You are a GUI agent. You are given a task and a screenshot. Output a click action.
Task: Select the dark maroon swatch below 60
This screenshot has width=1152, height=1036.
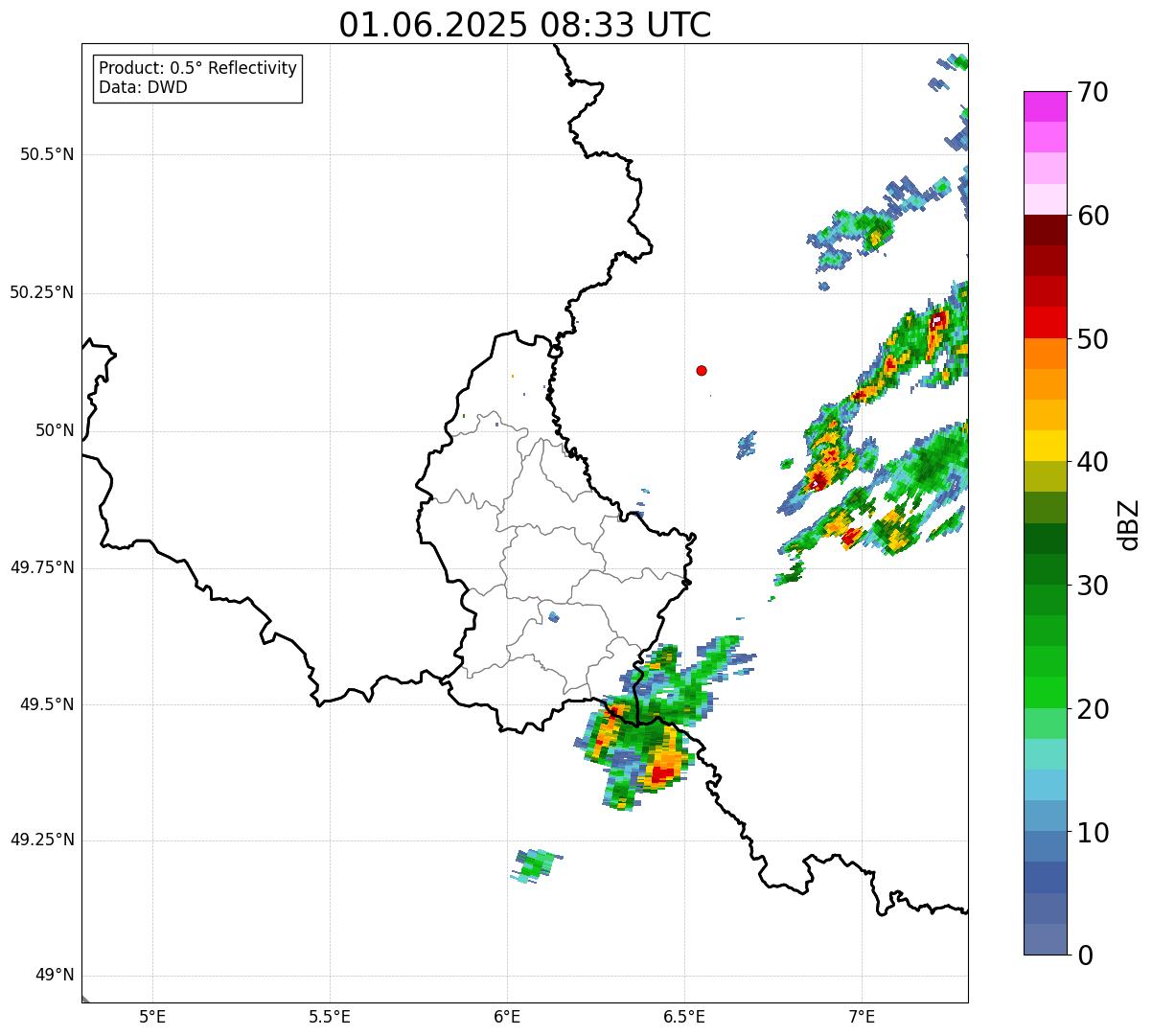1045,230
